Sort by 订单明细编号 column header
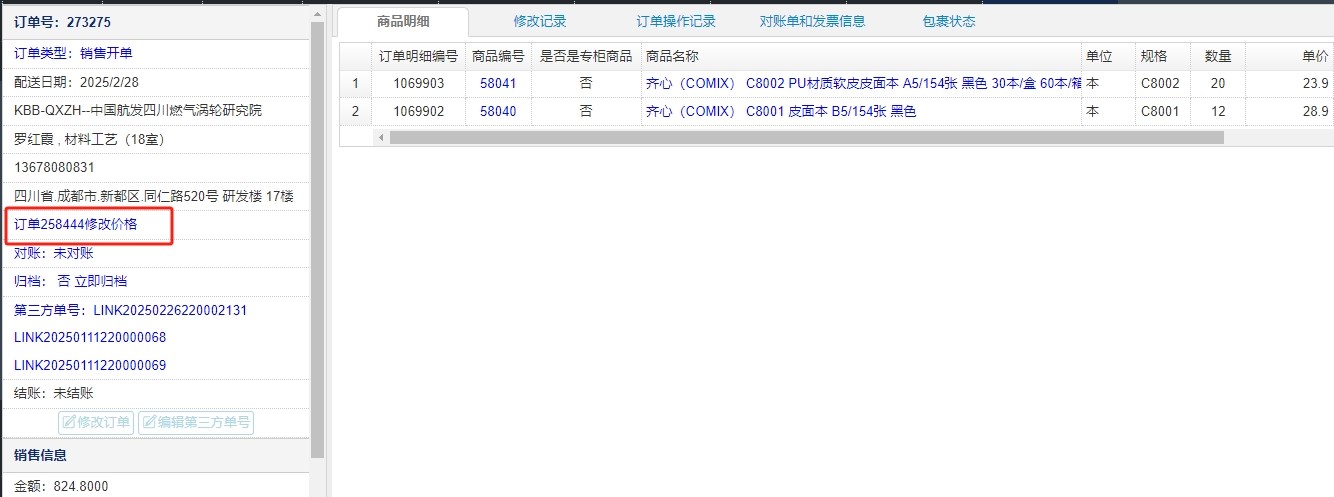This screenshot has height=497, width=1334. point(418,56)
